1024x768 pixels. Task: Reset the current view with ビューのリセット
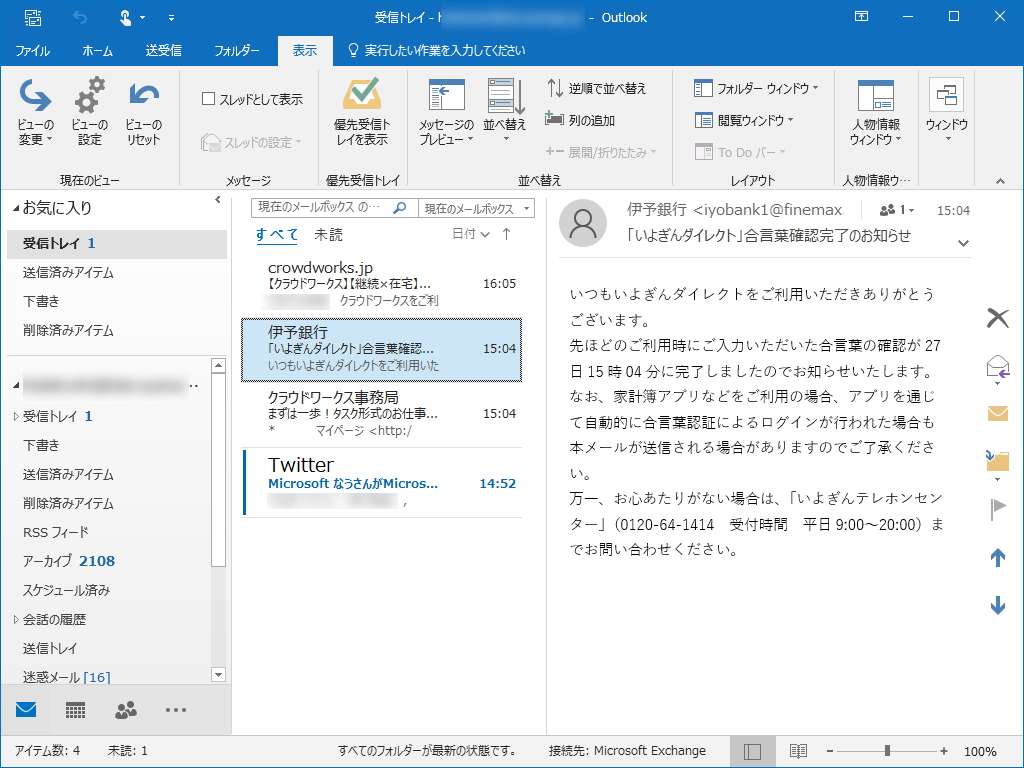click(143, 112)
